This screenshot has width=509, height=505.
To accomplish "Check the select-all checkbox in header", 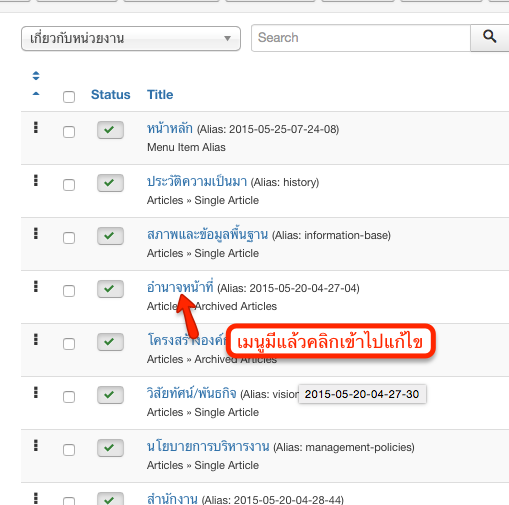I will click(69, 97).
